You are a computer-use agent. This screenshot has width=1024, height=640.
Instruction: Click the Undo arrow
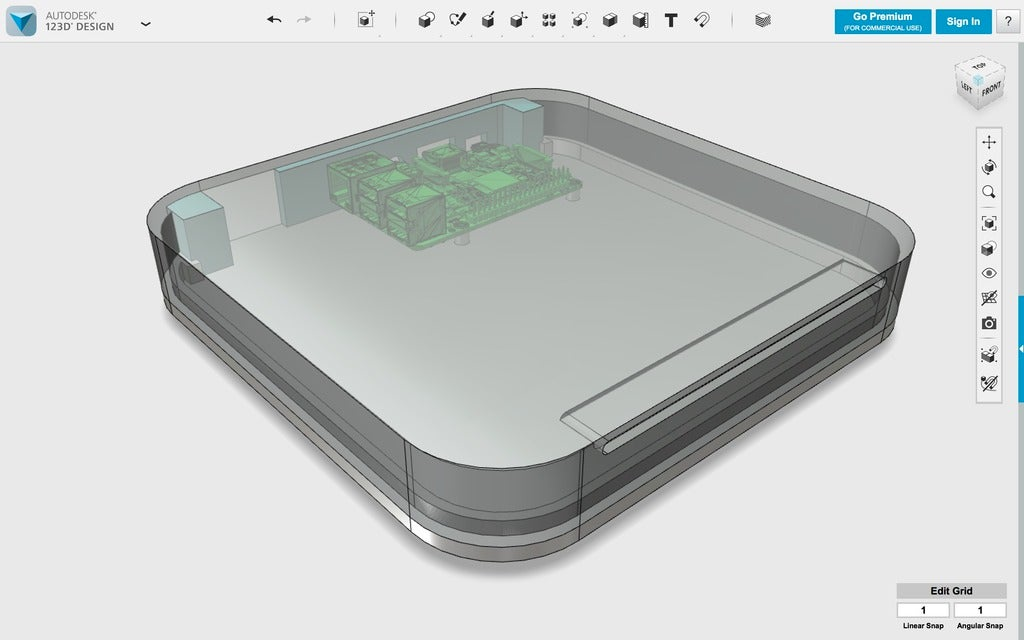click(274, 20)
